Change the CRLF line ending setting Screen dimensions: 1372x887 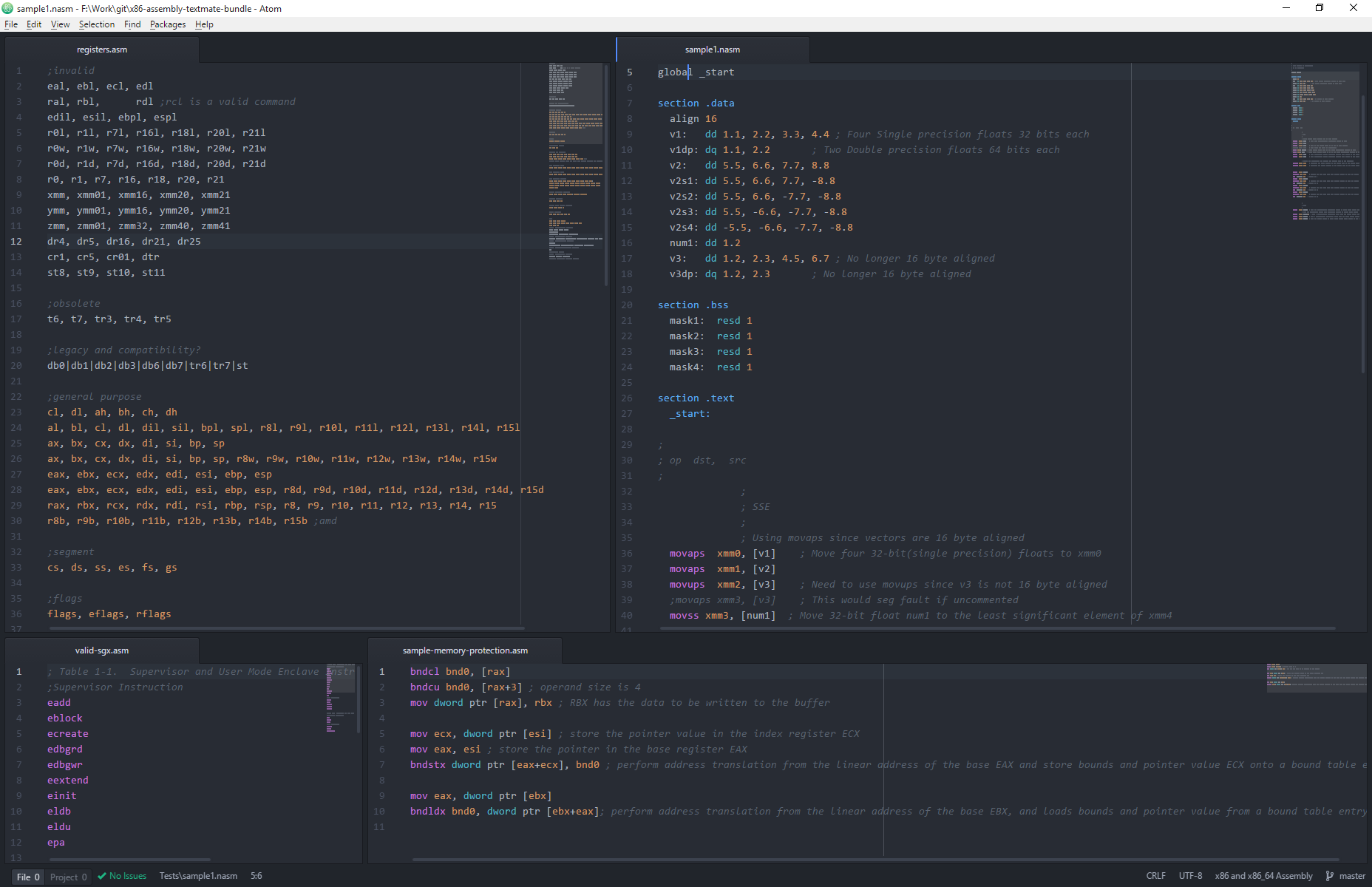point(1155,876)
